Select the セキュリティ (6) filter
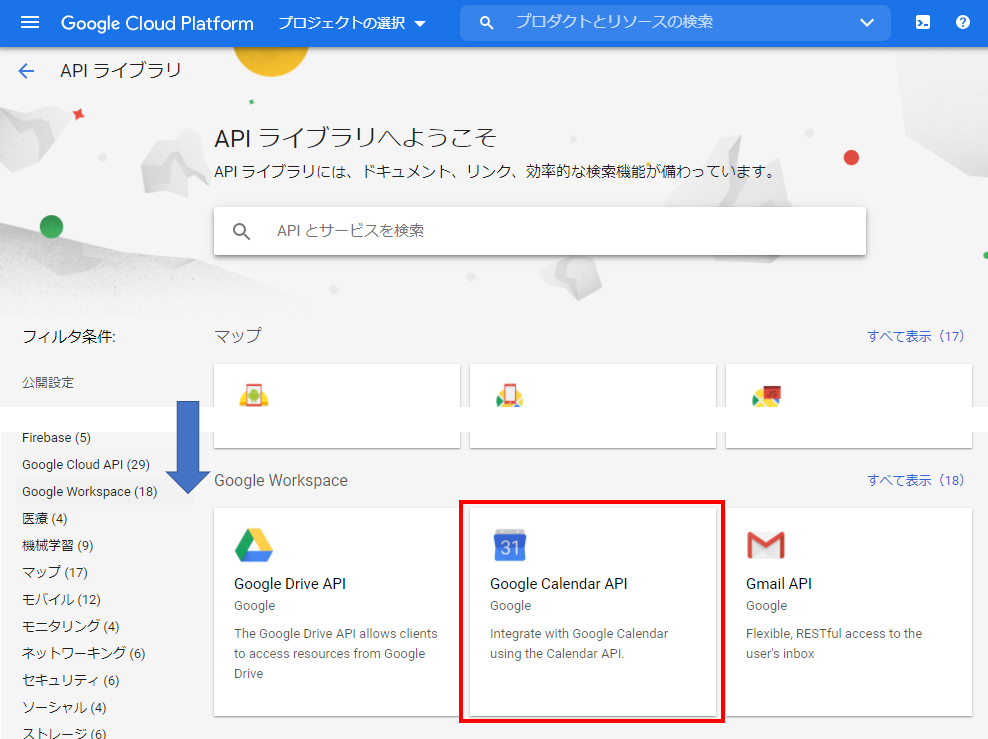988x739 pixels. click(70, 680)
